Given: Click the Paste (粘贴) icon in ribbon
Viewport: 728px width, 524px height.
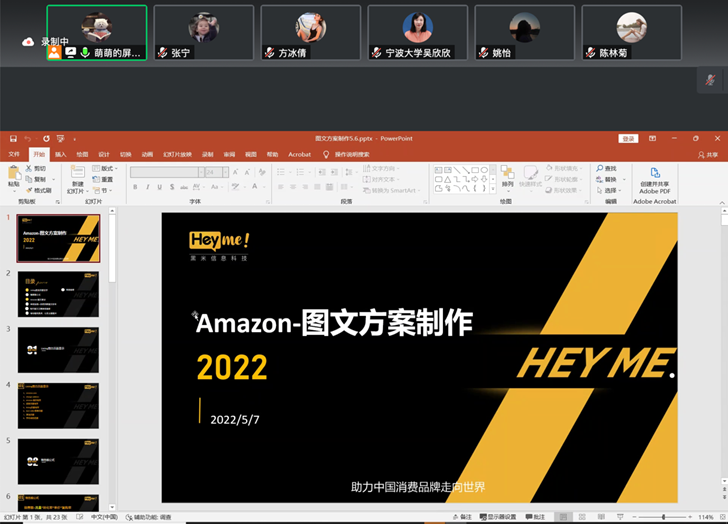Looking at the screenshot, I should pos(13,175).
